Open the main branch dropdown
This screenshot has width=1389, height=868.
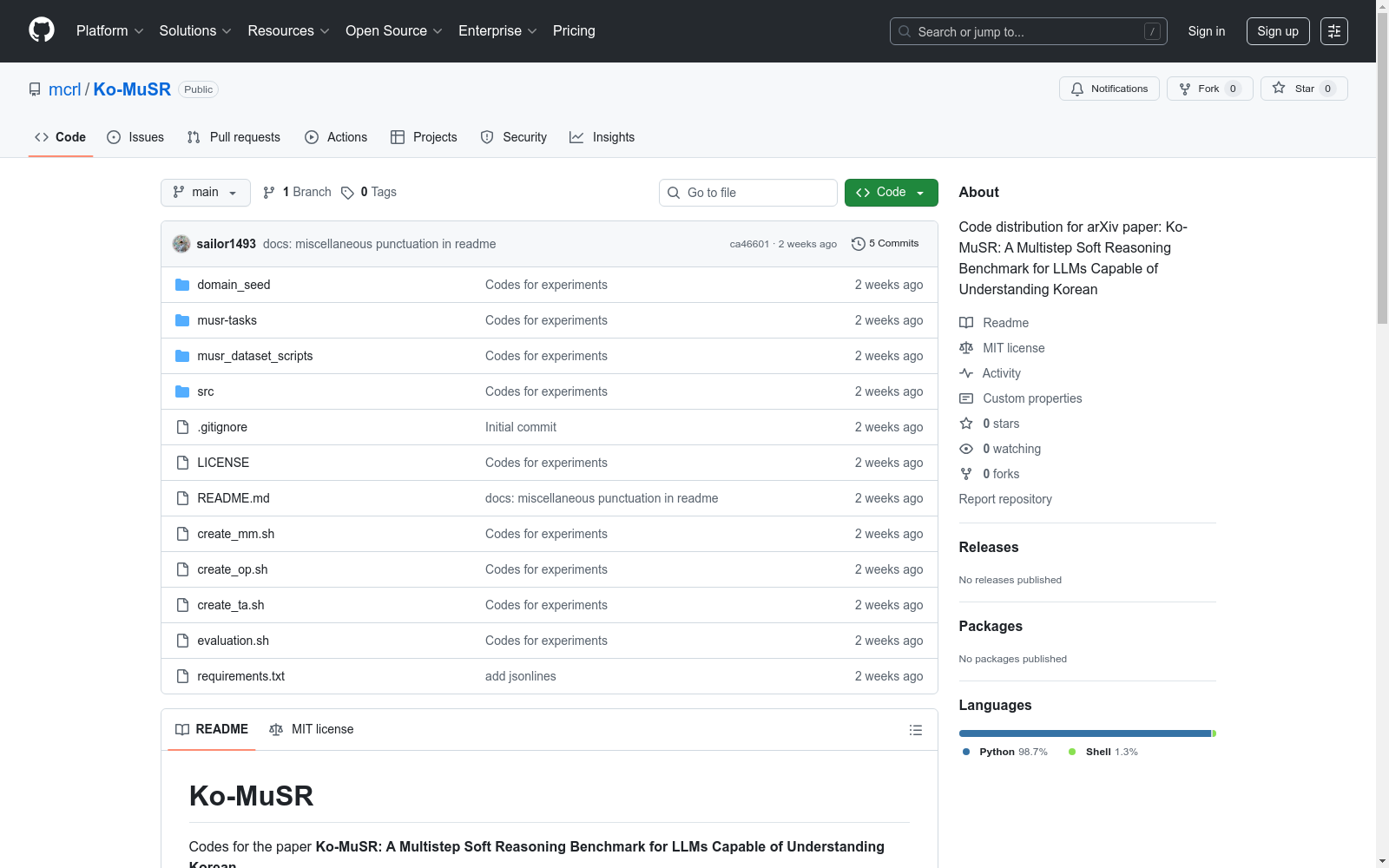coord(206,193)
